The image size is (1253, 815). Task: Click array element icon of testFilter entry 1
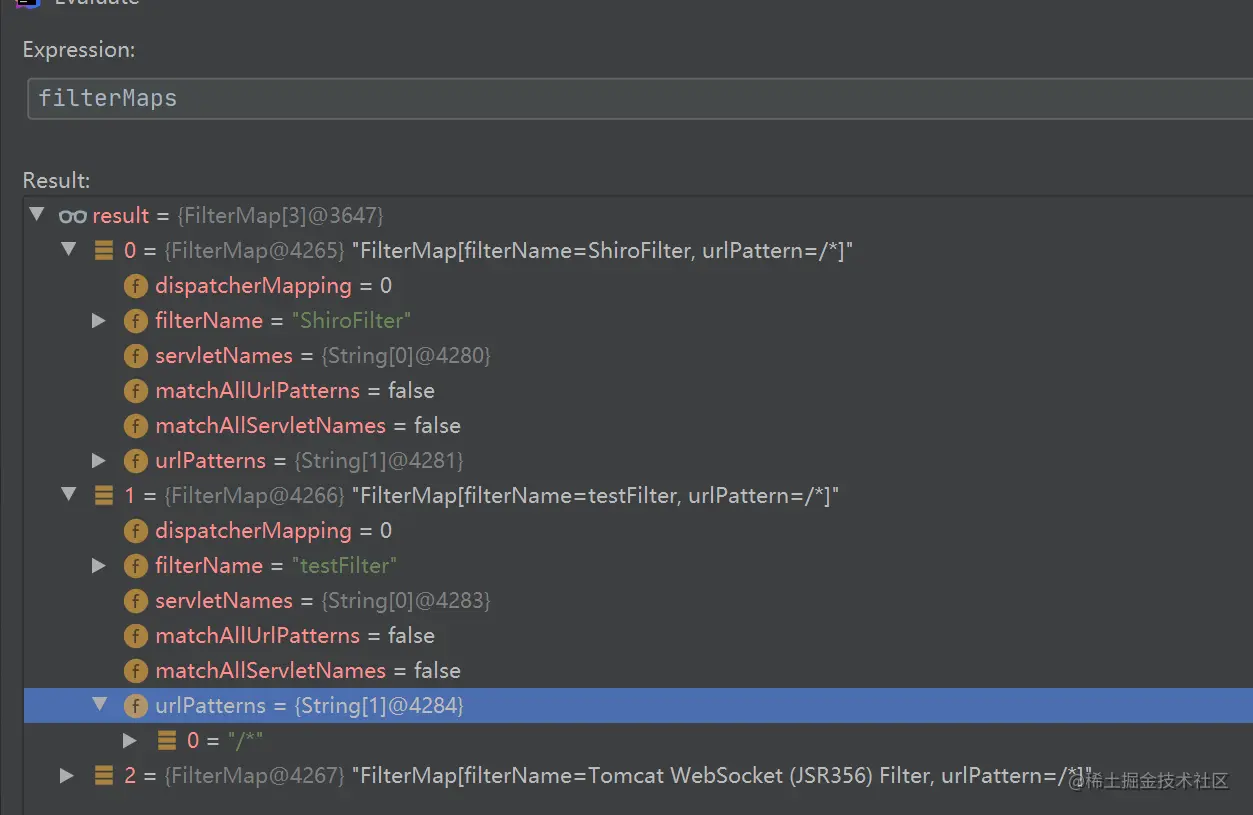coord(103,495)
